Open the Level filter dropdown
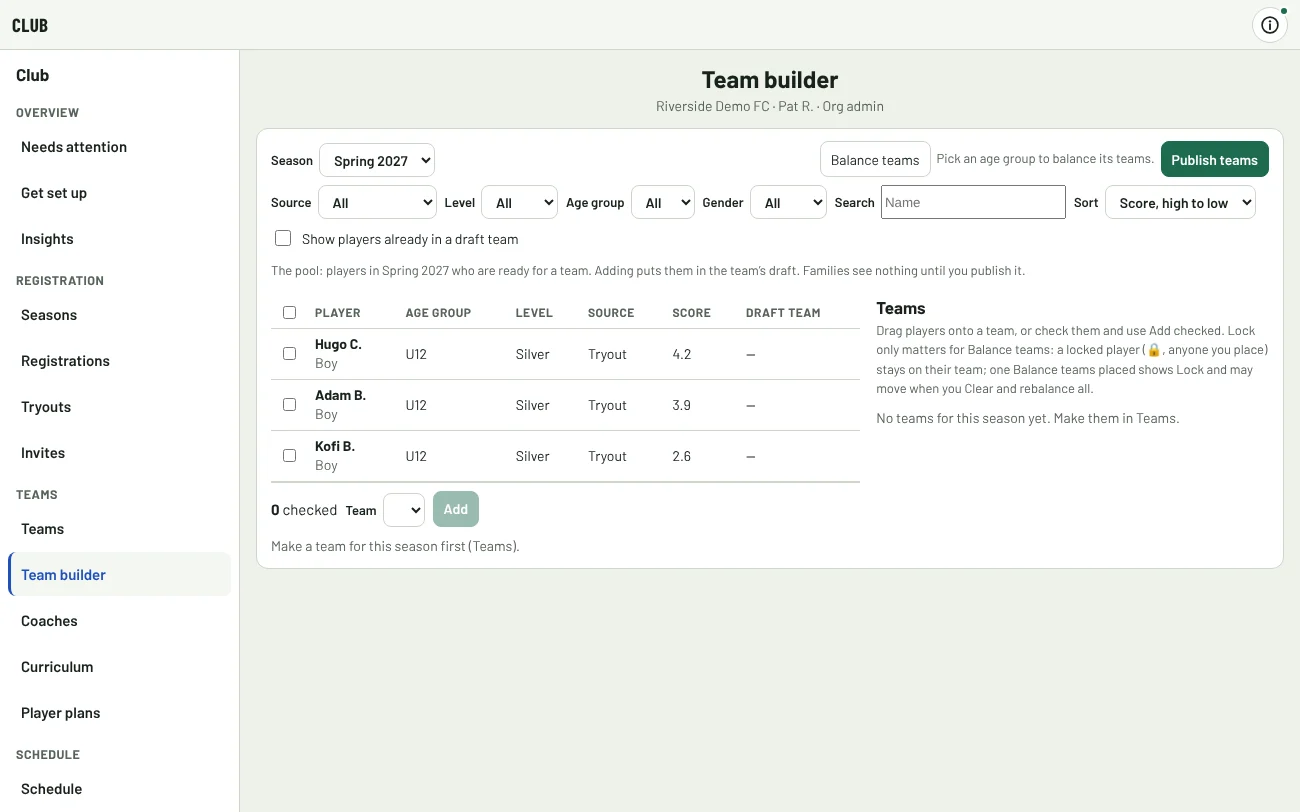This screenshot has height=812, width=1300. [520, 202]
